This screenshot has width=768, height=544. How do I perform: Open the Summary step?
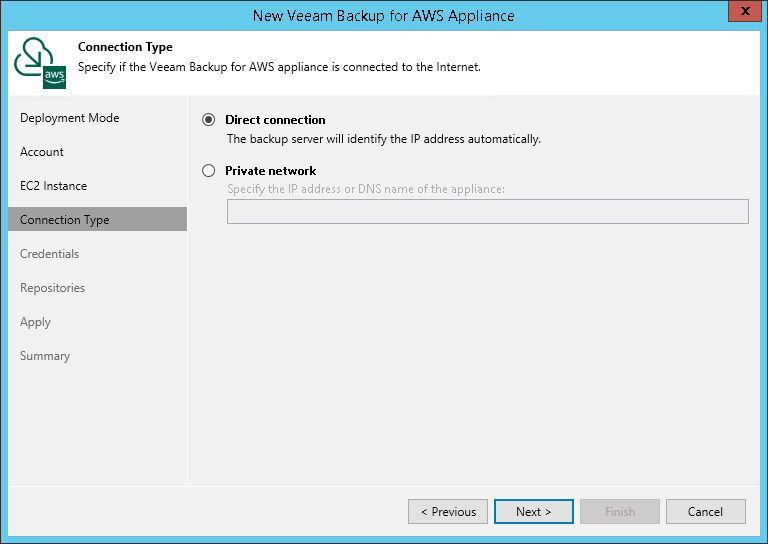pos(45,356)
